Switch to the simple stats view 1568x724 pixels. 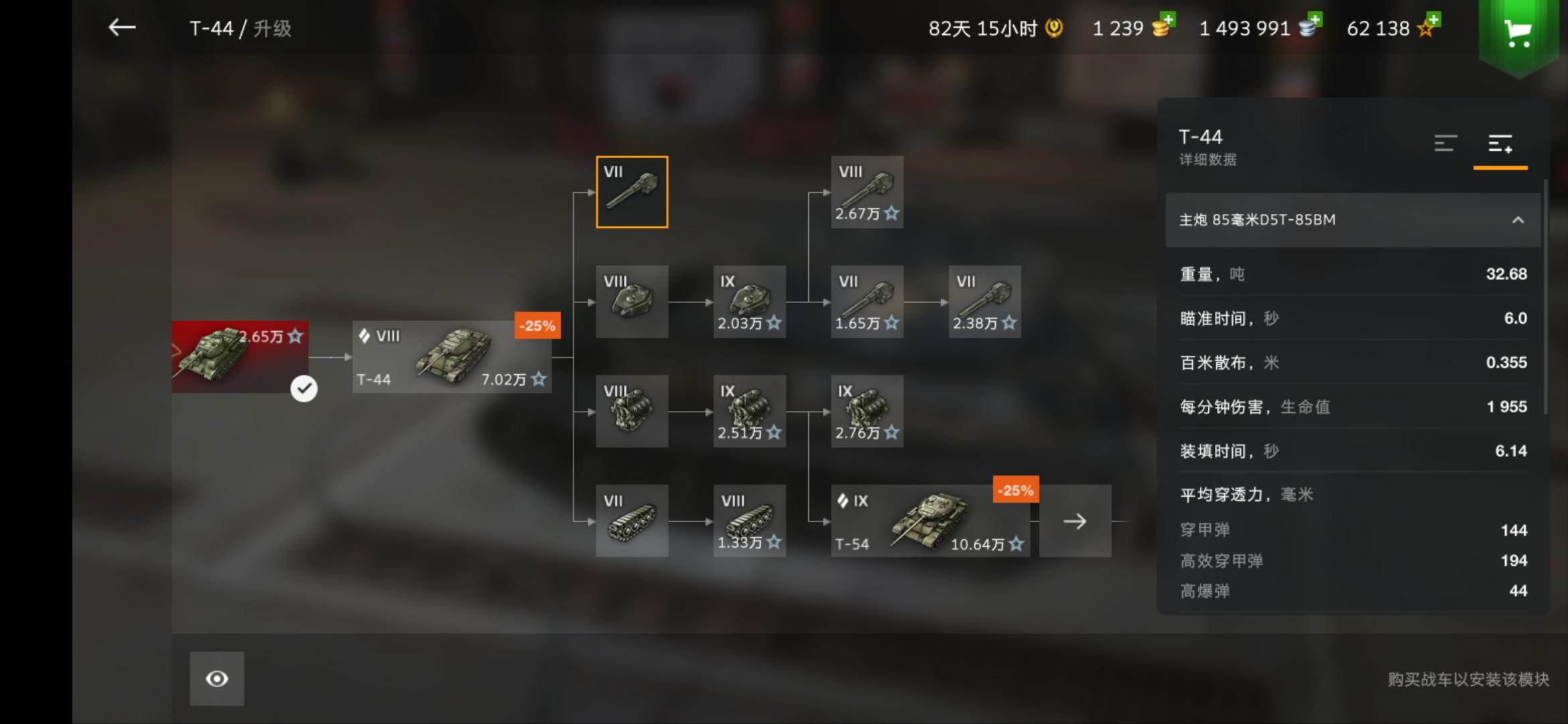pos(1445,143)
